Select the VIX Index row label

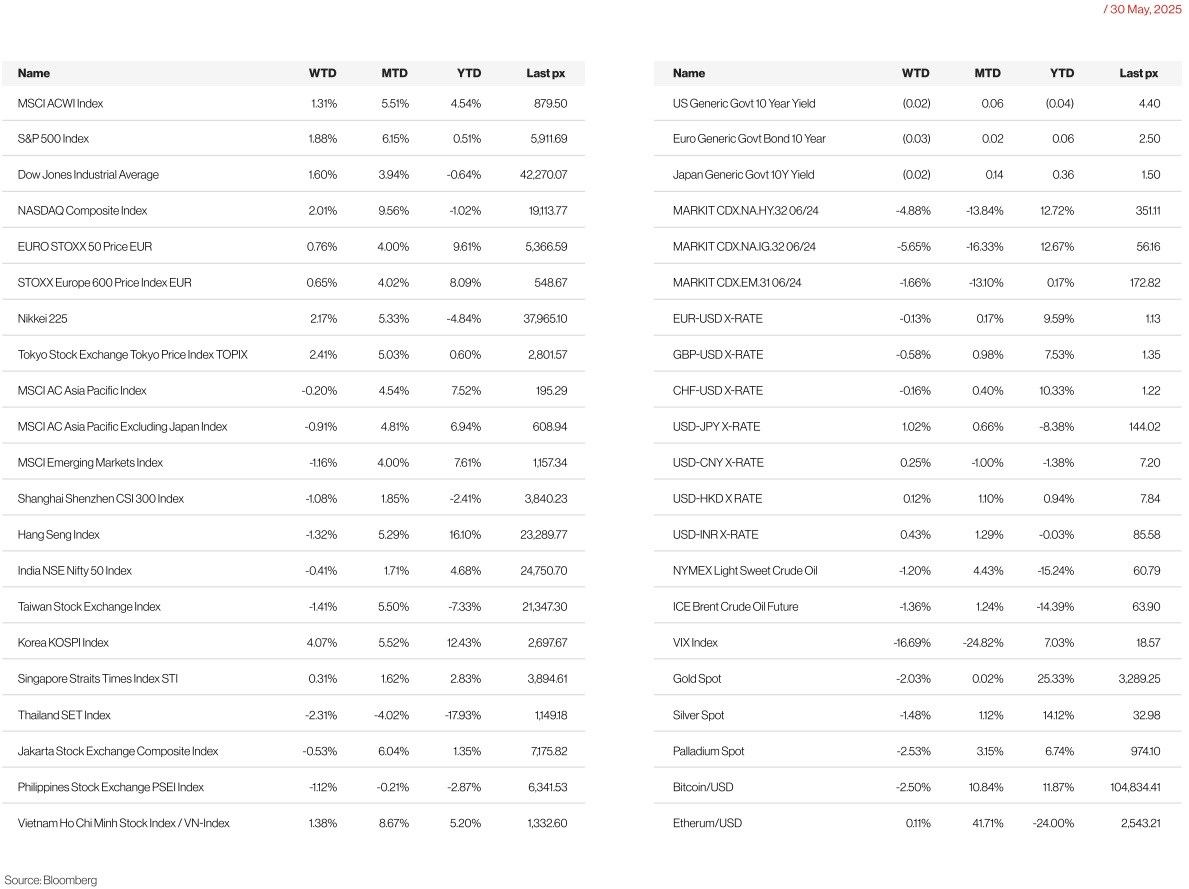click(x=695, y=642)
